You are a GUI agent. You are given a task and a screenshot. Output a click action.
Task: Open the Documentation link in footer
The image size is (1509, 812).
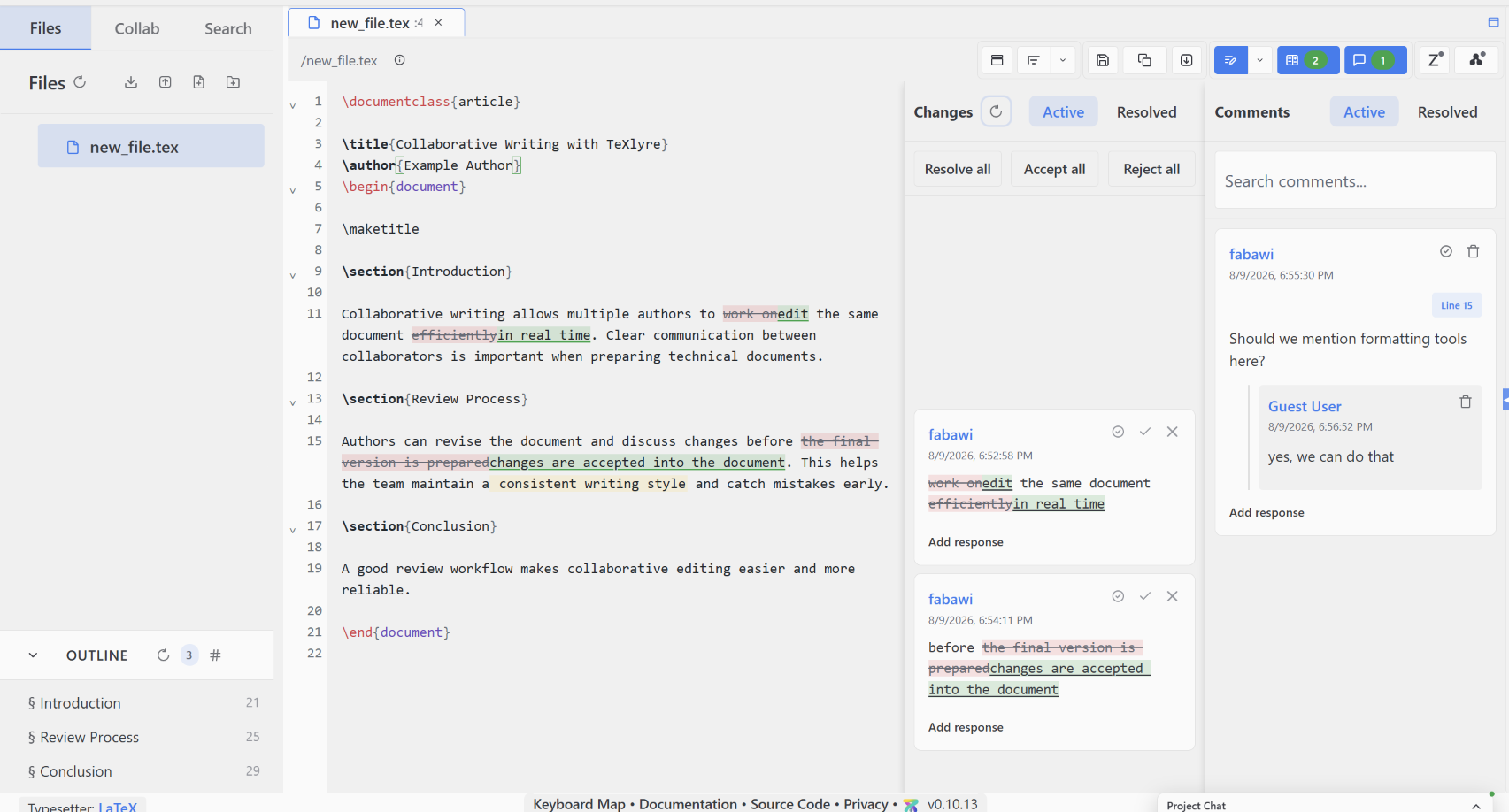[x=688, y=804]
